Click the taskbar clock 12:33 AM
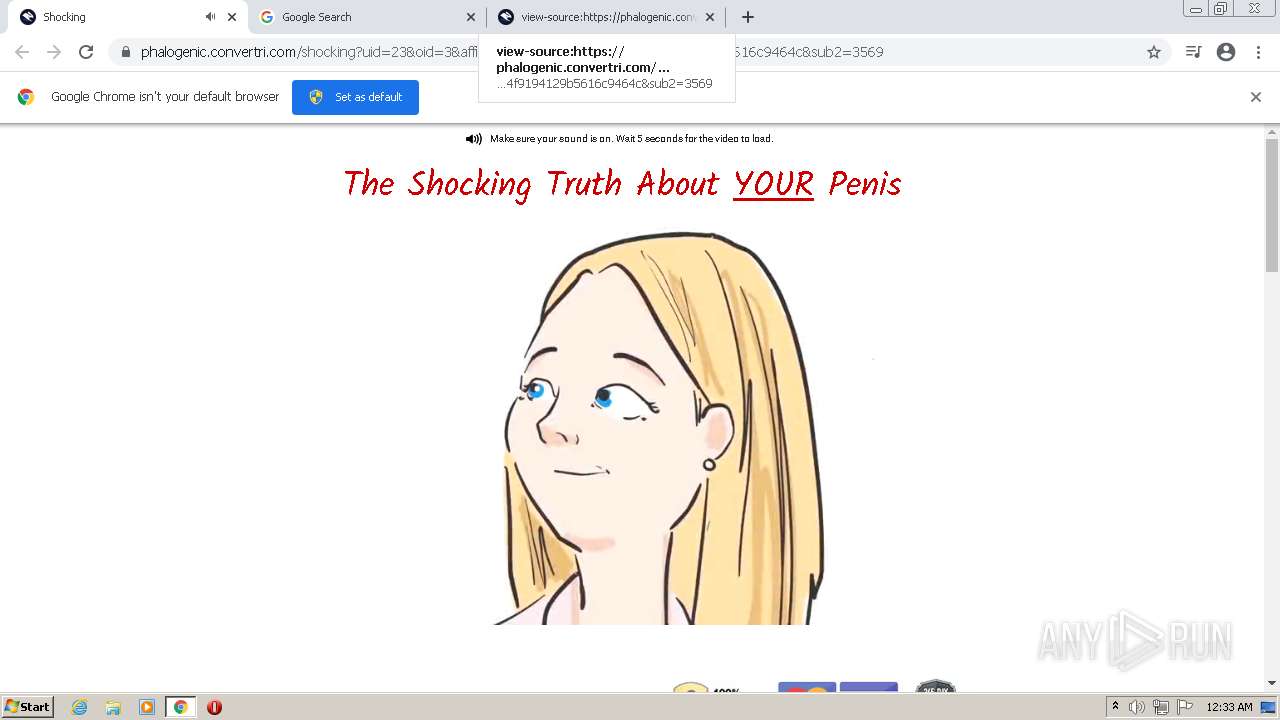 pyautogui.click(x=1229, y=707)
